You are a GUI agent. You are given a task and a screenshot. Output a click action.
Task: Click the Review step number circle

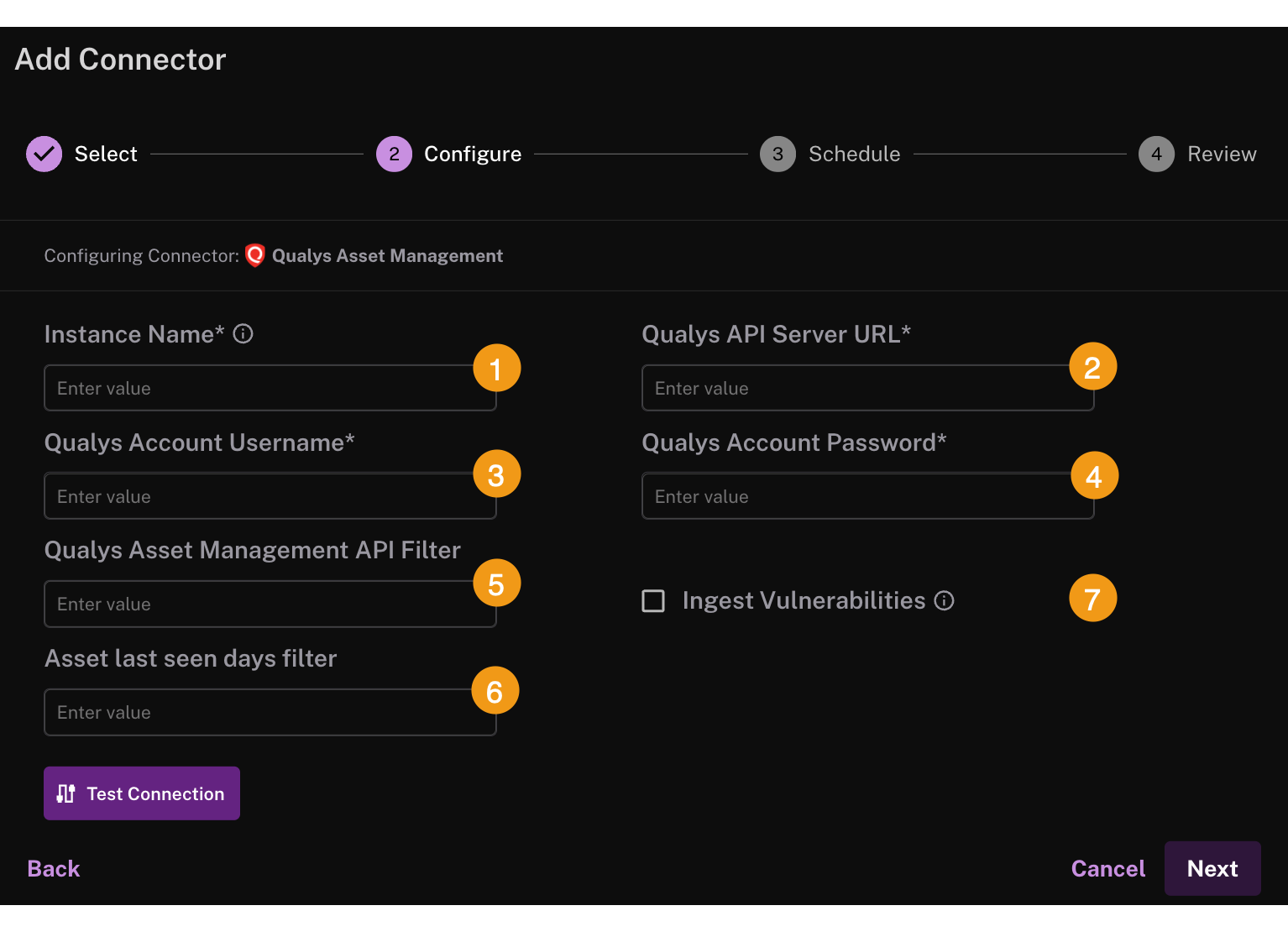1156,154
